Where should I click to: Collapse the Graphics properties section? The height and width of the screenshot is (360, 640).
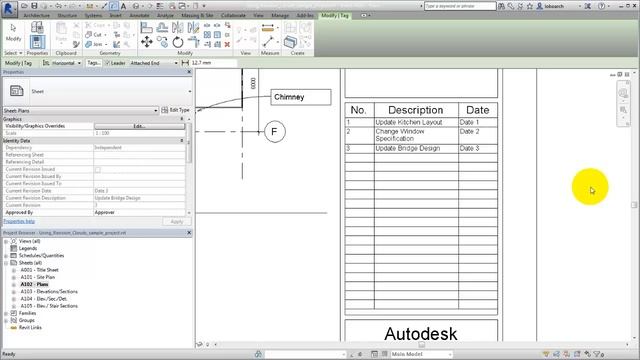tap(182, 119)
